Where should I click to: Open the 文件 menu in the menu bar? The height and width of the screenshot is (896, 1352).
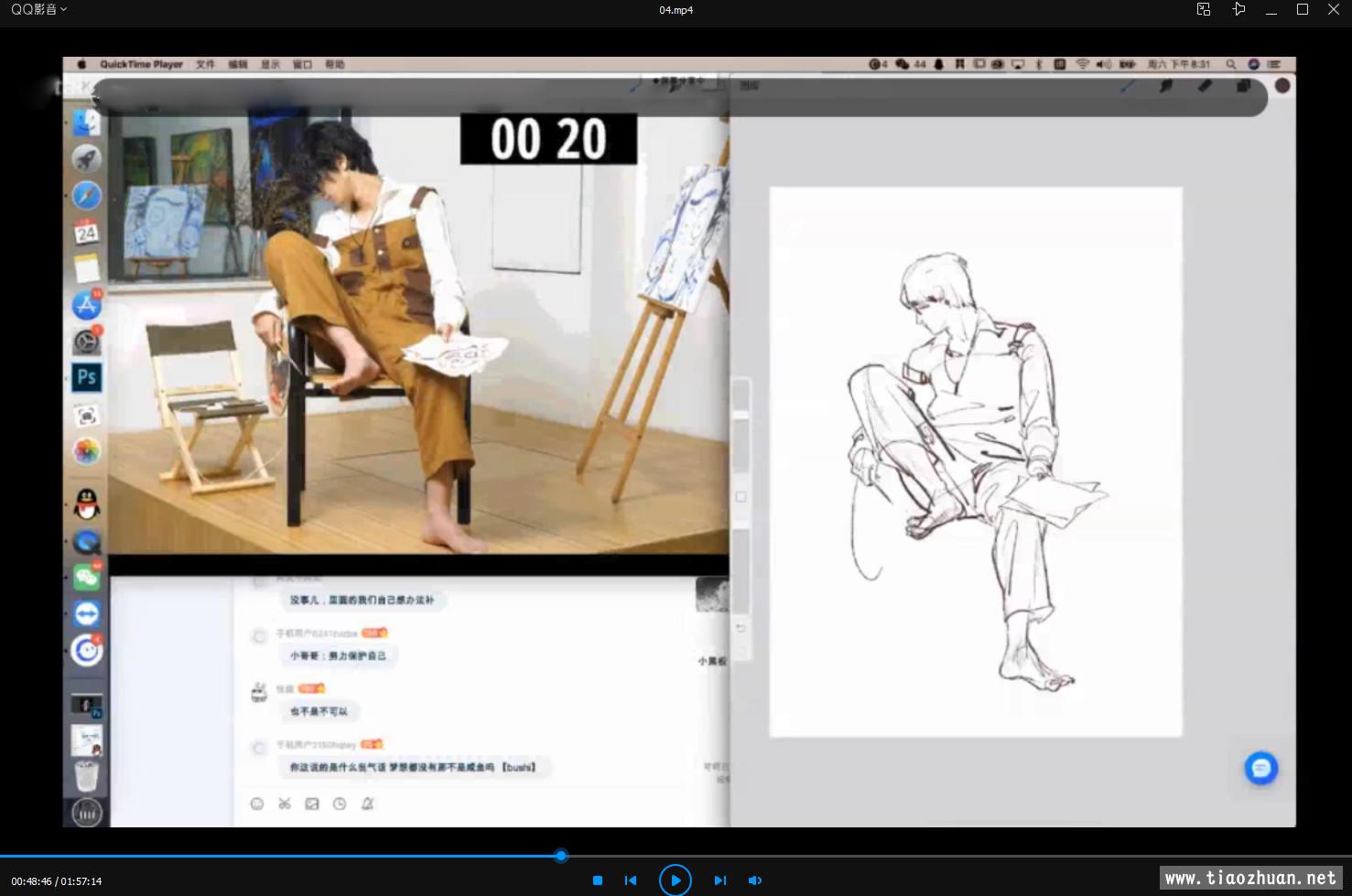[x=205, y=64]
